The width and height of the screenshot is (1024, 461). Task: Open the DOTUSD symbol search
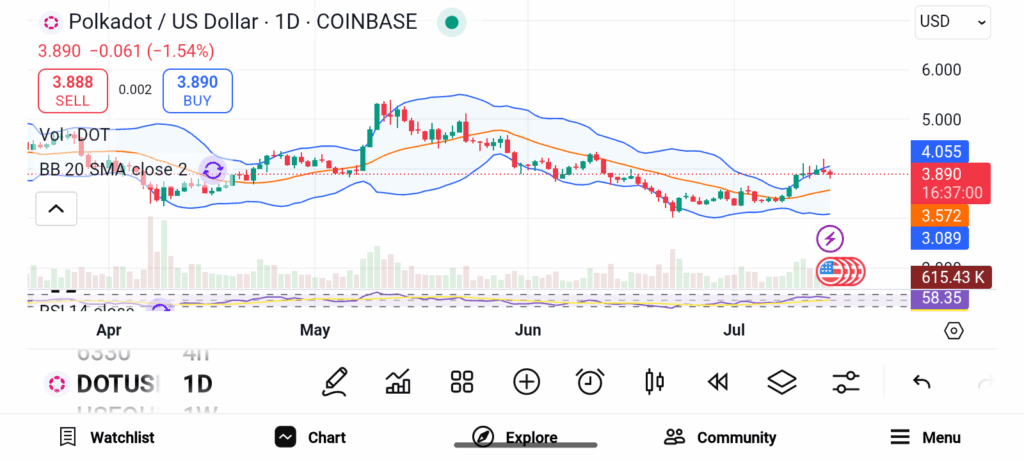(118, 384)
